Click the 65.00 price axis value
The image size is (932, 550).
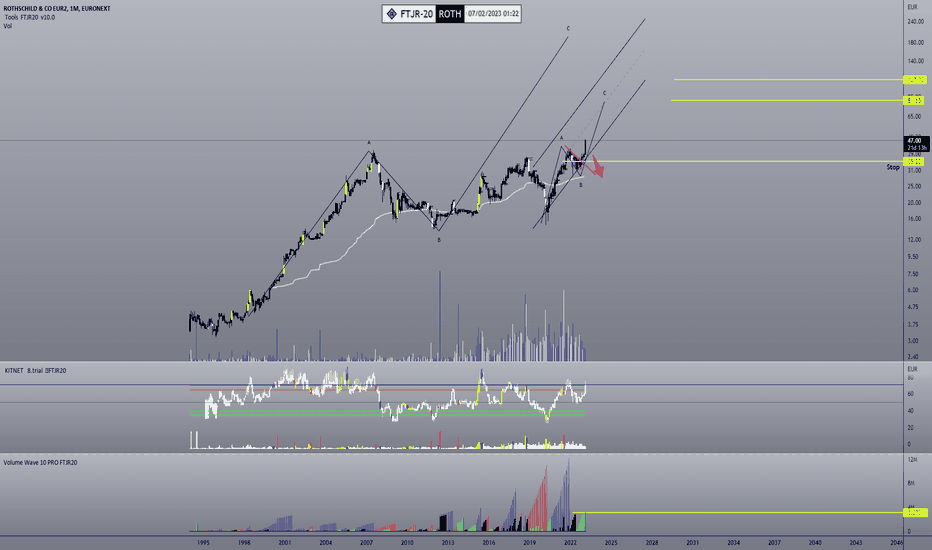click(x=915, y=117)
